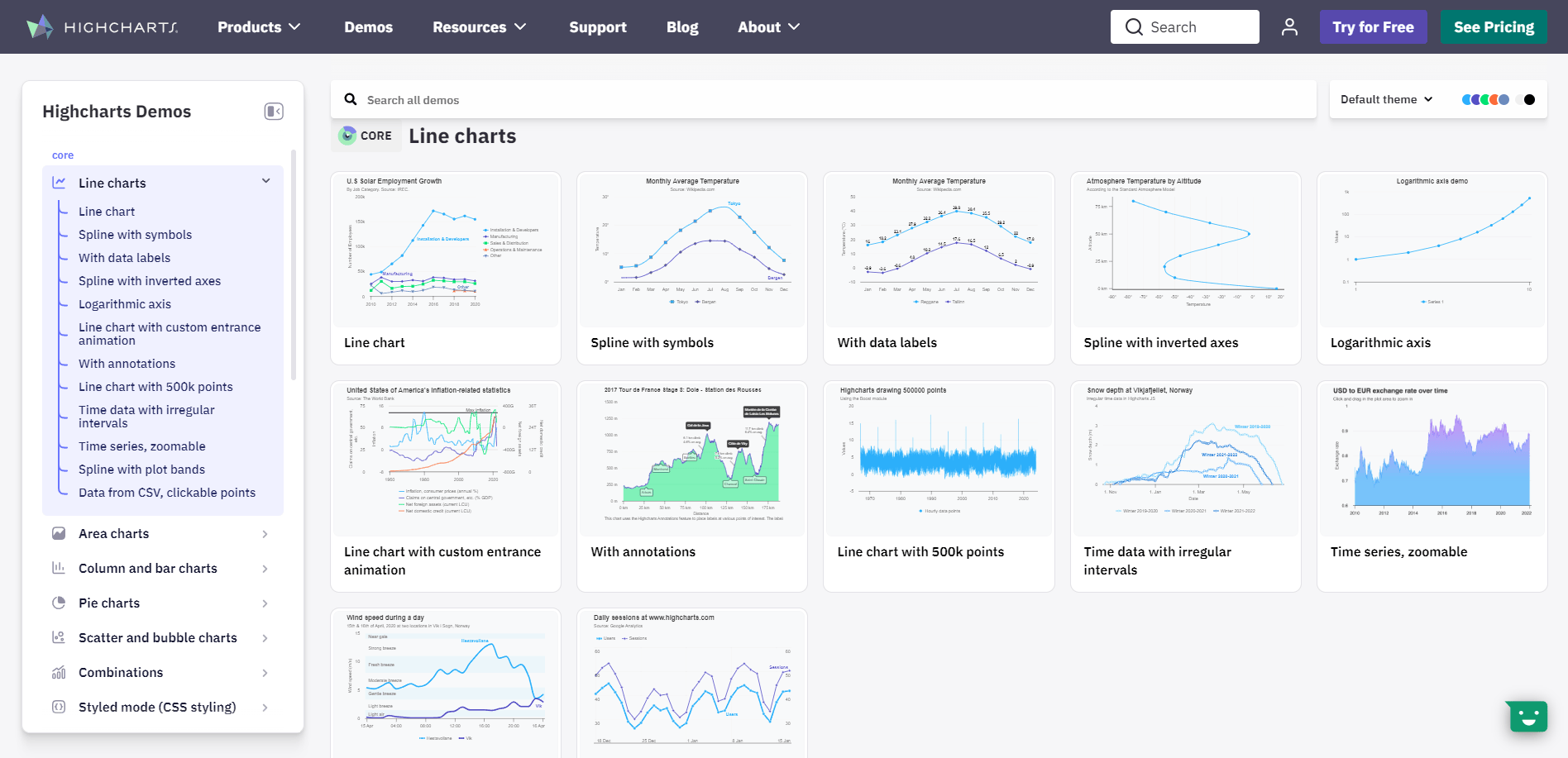The height and width of the screenshot is (758, 1568).
Task: Click the Pie charts category icon
Action: pyautogui.click(x=59, y=603)
